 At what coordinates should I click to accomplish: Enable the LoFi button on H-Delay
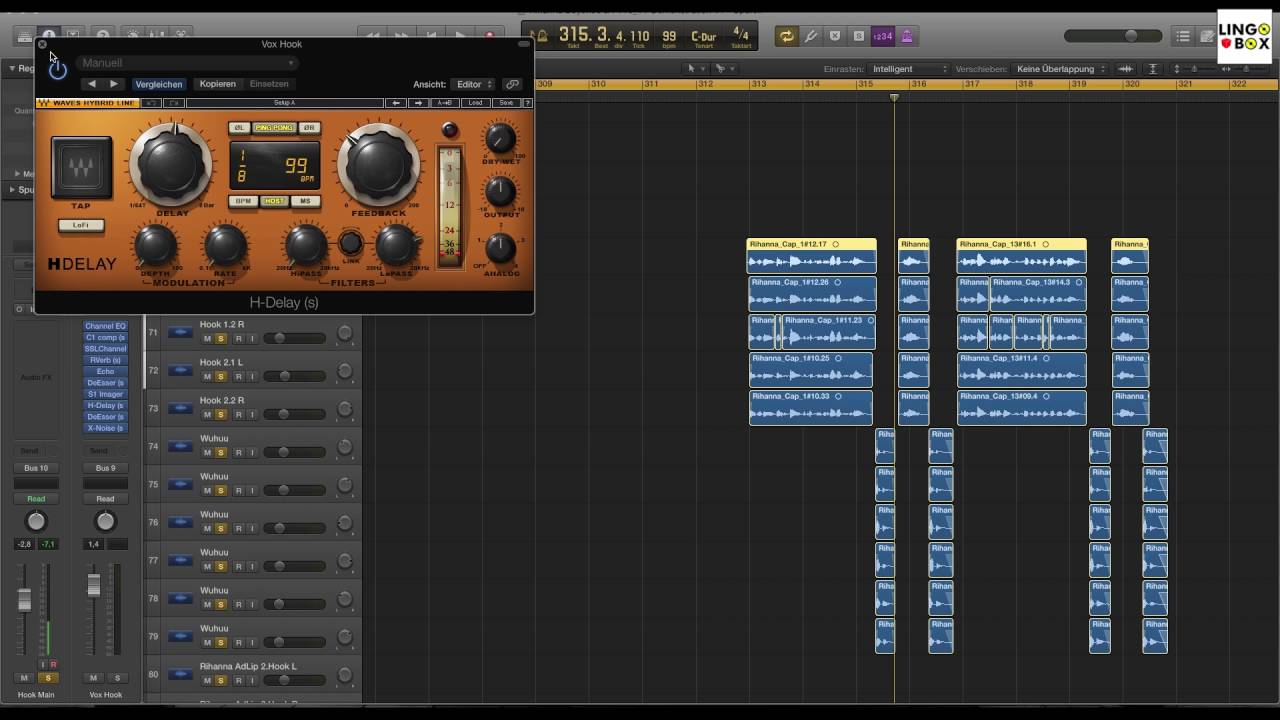pyautogui.click(x=81, y=225)
